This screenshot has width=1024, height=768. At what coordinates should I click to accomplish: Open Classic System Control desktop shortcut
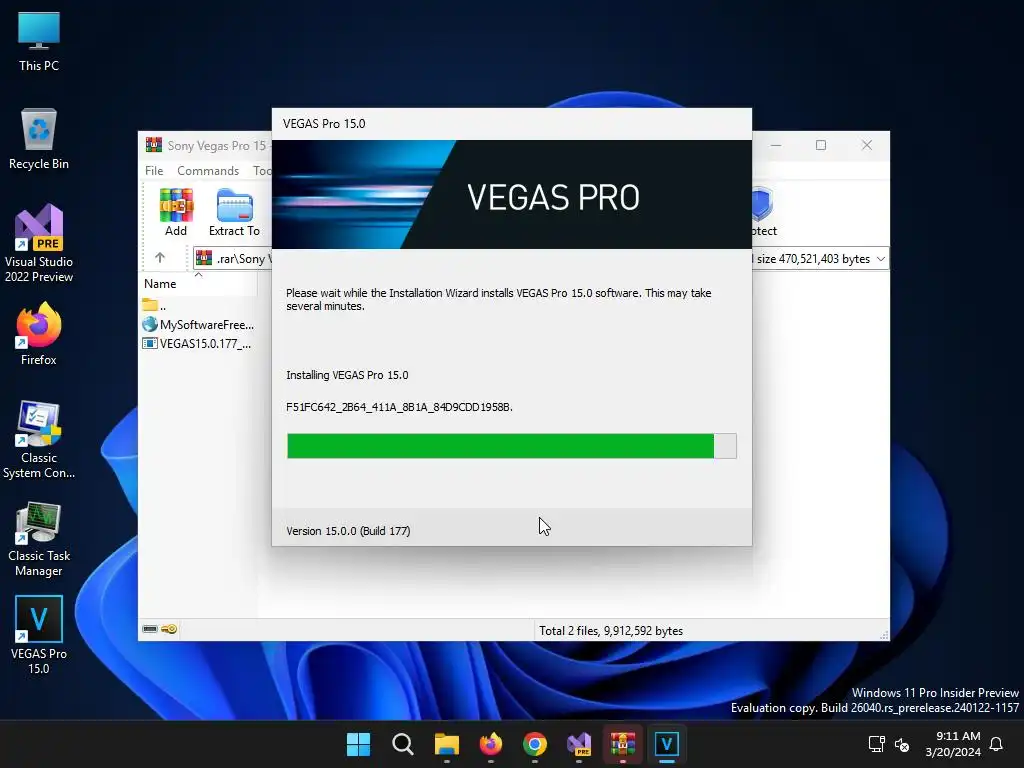(x=39, y=440)
